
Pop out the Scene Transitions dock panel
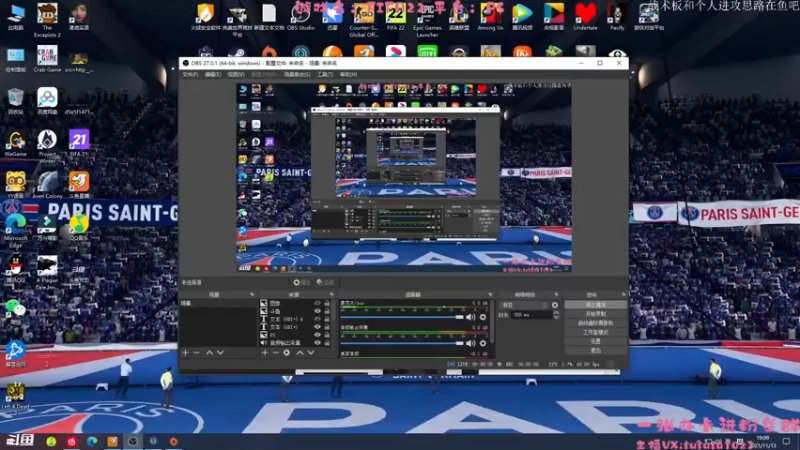556,294
